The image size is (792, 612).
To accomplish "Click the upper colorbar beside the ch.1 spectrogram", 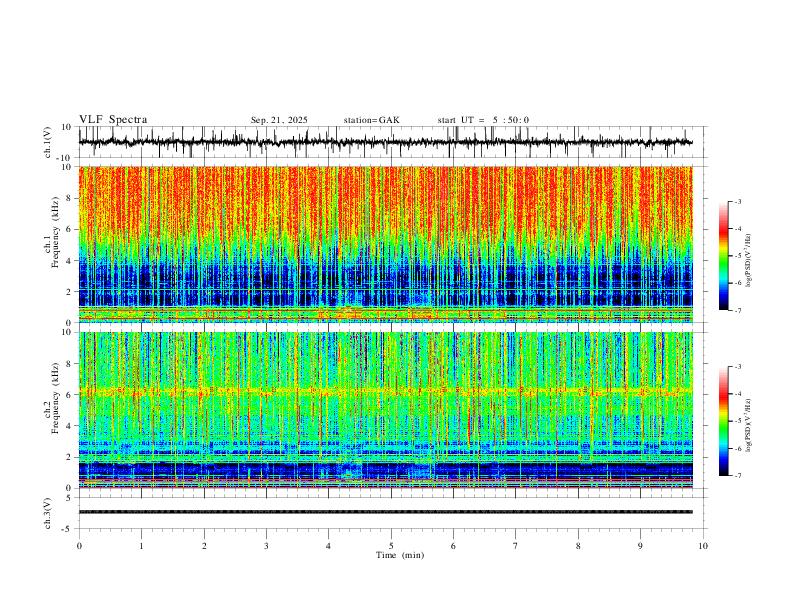I will point(723,256).
